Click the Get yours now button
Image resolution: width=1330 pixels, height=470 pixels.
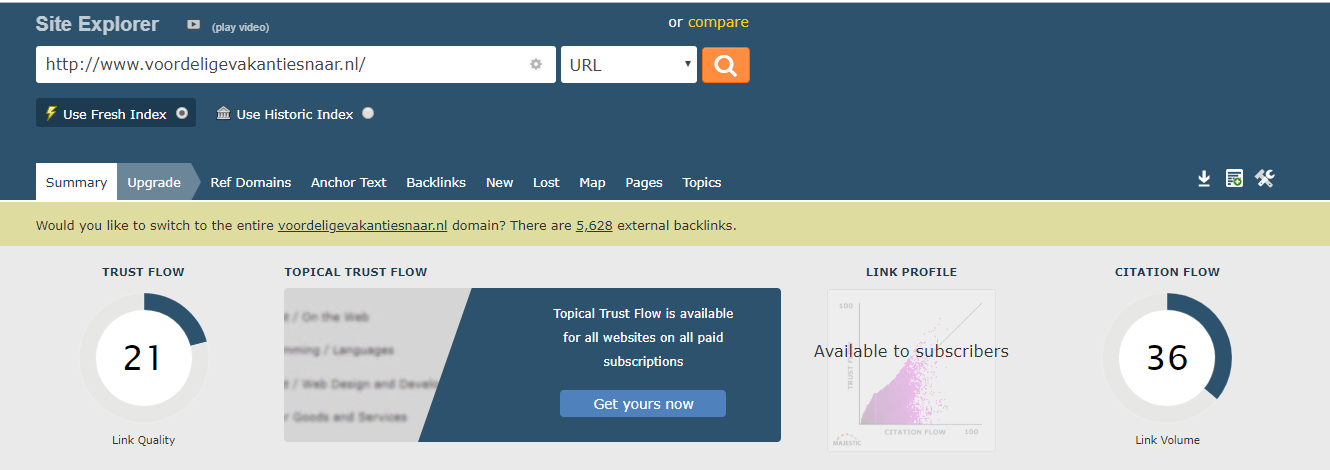click(x=643, y=404)
